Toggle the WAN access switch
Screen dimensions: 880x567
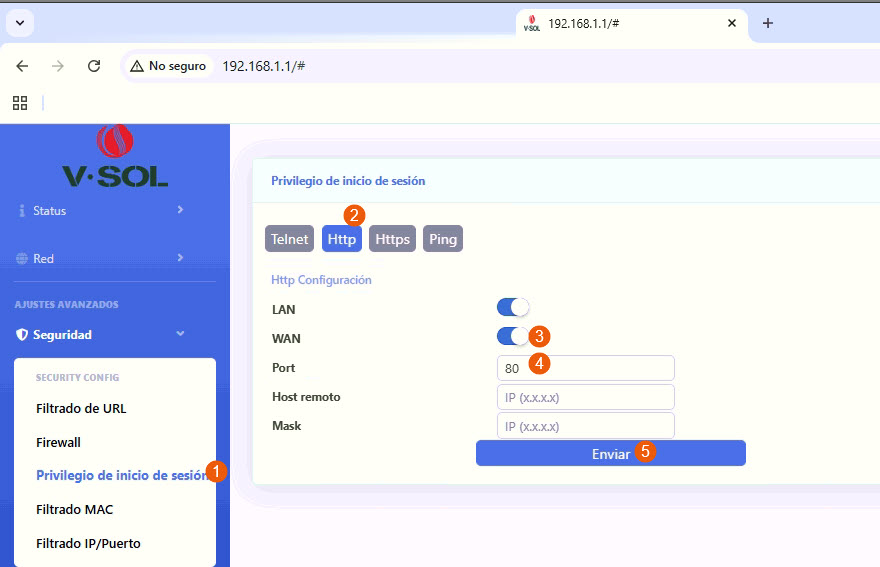pos(512,337)
